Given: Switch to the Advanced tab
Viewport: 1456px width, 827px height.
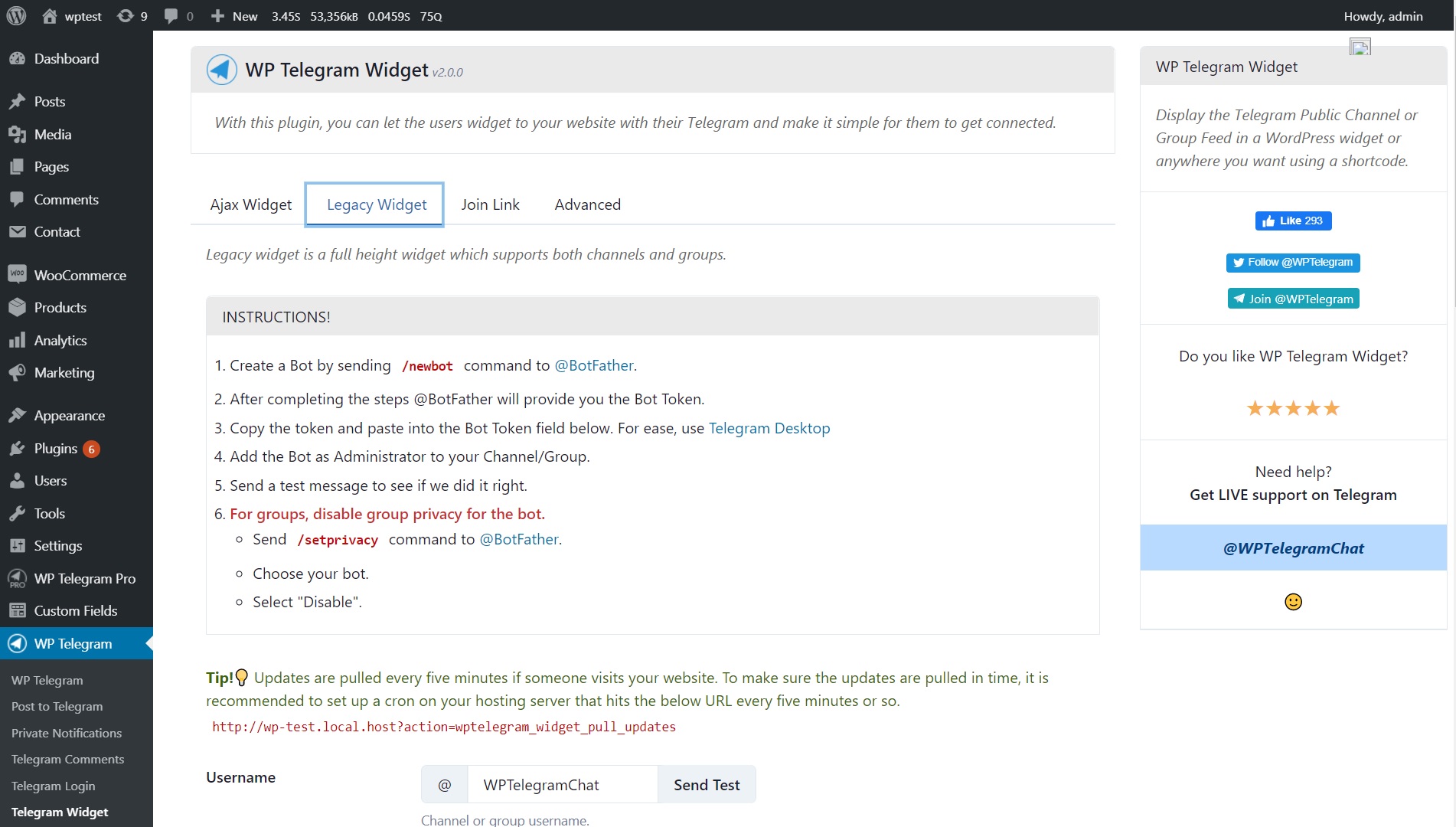Looking at the screenshot, I should pos(588,204).
